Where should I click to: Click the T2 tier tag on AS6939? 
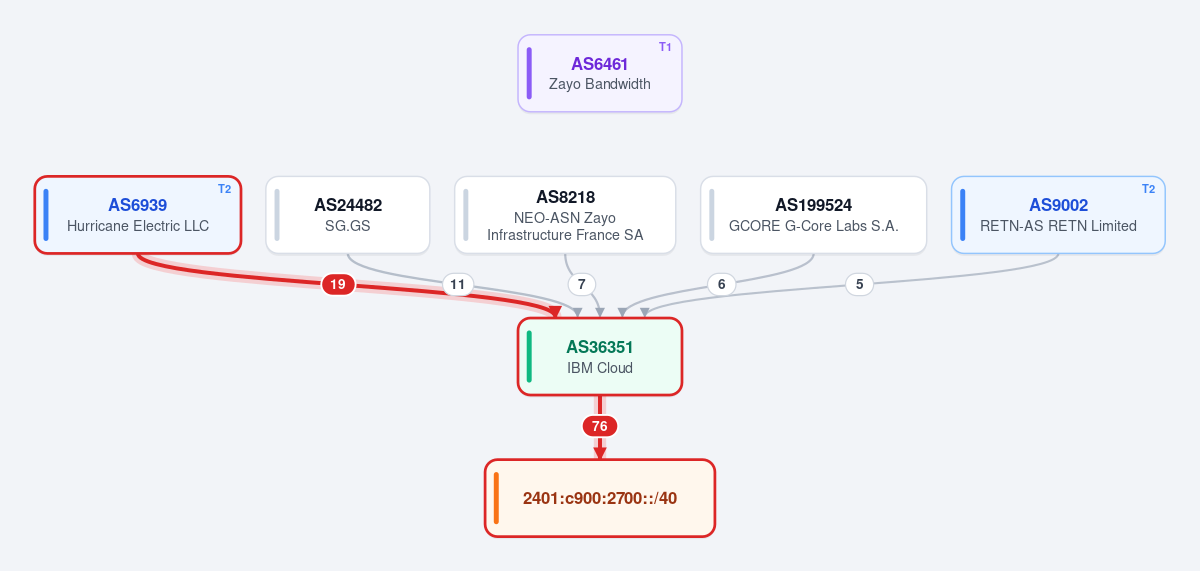tap(224, 189)
